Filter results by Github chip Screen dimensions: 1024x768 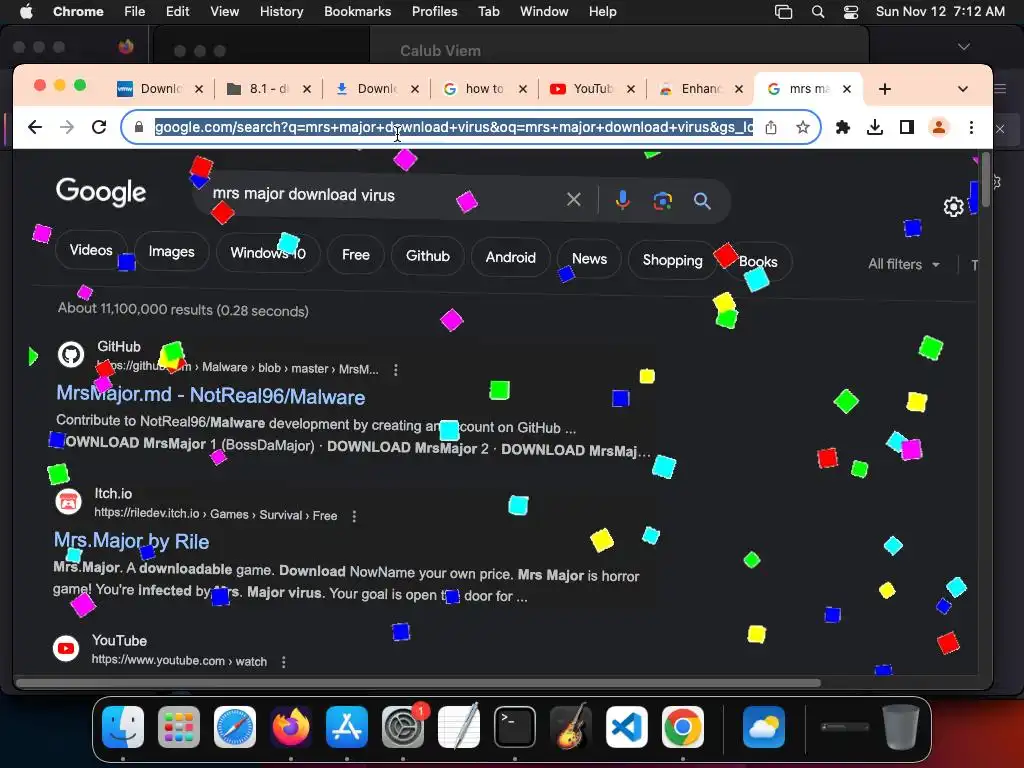tap(428, 255)
